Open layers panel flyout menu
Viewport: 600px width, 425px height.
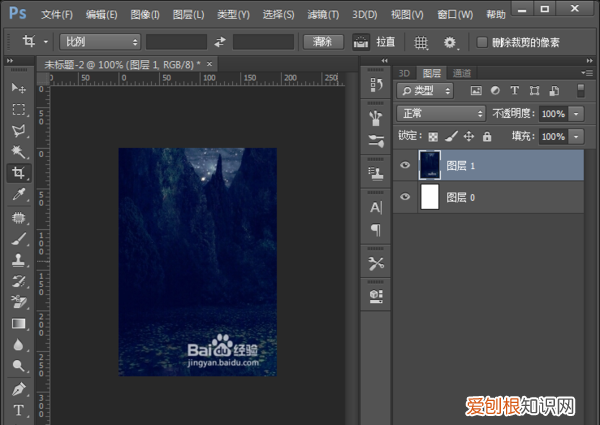click(587, 73)
